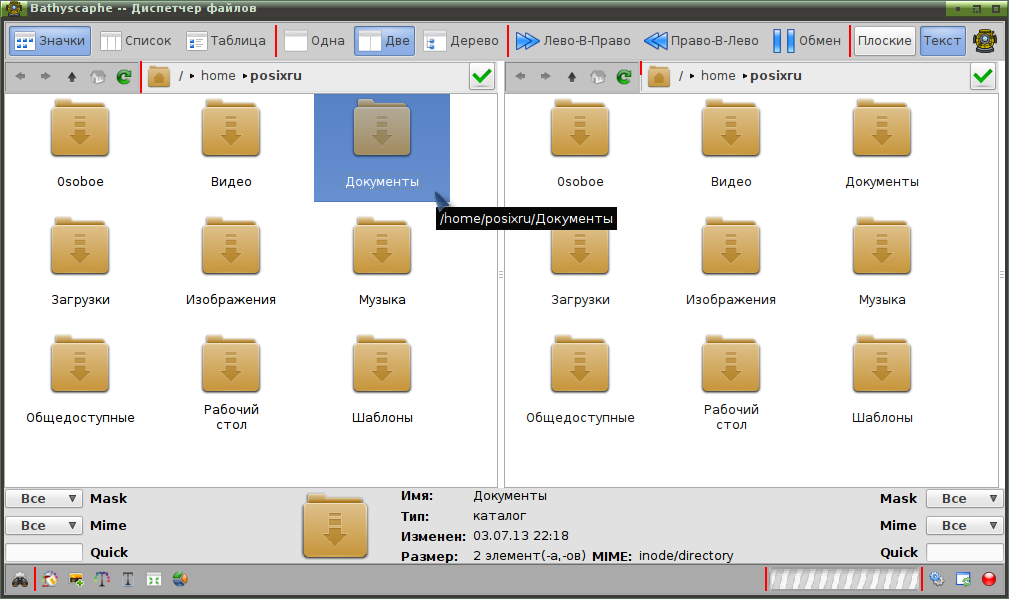Focus the right Quick filter input field
1009x599 pixels.
[x=965, y=552]
